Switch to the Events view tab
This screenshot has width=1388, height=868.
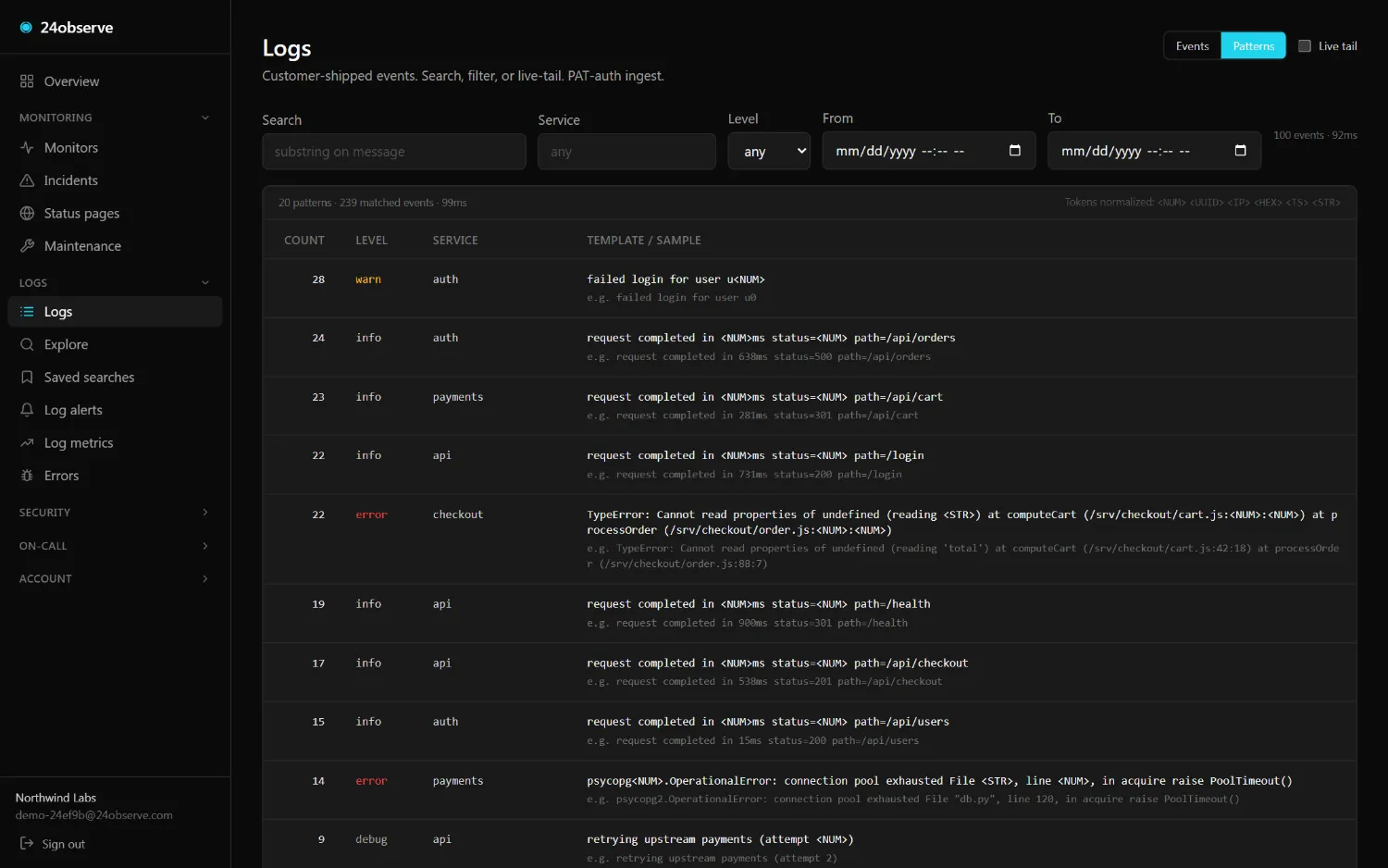tap(1192, 45)
